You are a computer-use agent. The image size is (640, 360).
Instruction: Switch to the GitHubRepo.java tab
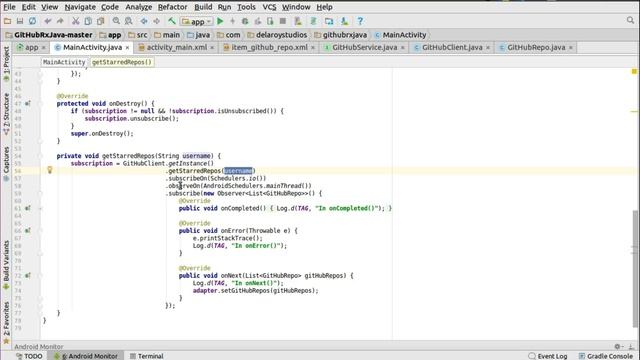pyautogui.click(x=536, y=47)
